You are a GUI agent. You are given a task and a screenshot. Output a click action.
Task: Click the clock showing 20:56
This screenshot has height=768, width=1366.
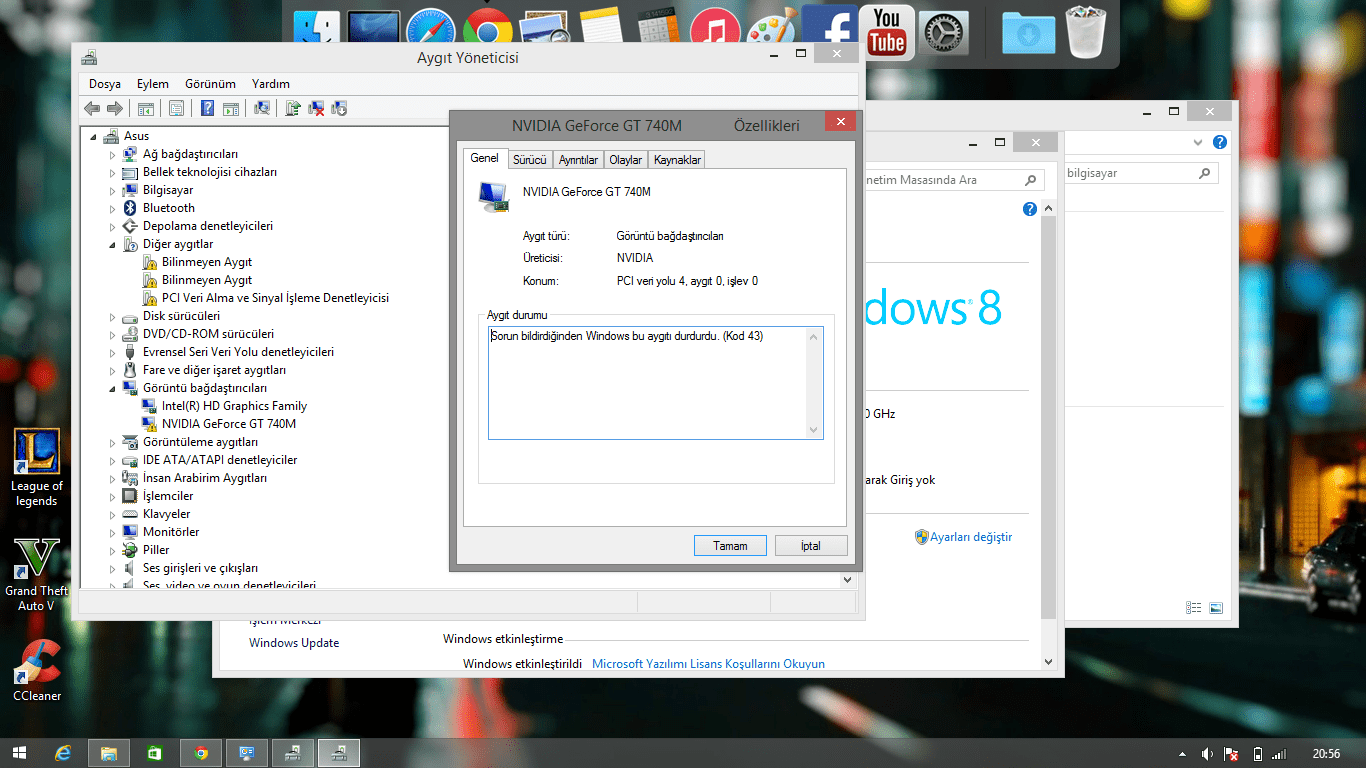(1326, 754)
